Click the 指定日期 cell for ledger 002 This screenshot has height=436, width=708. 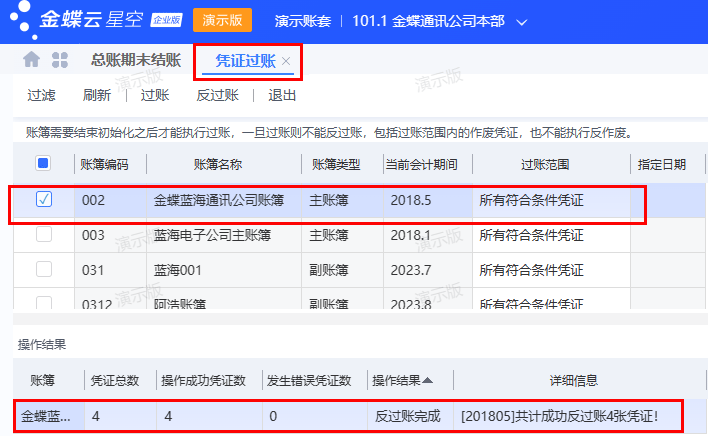click(x=667, y=200)
